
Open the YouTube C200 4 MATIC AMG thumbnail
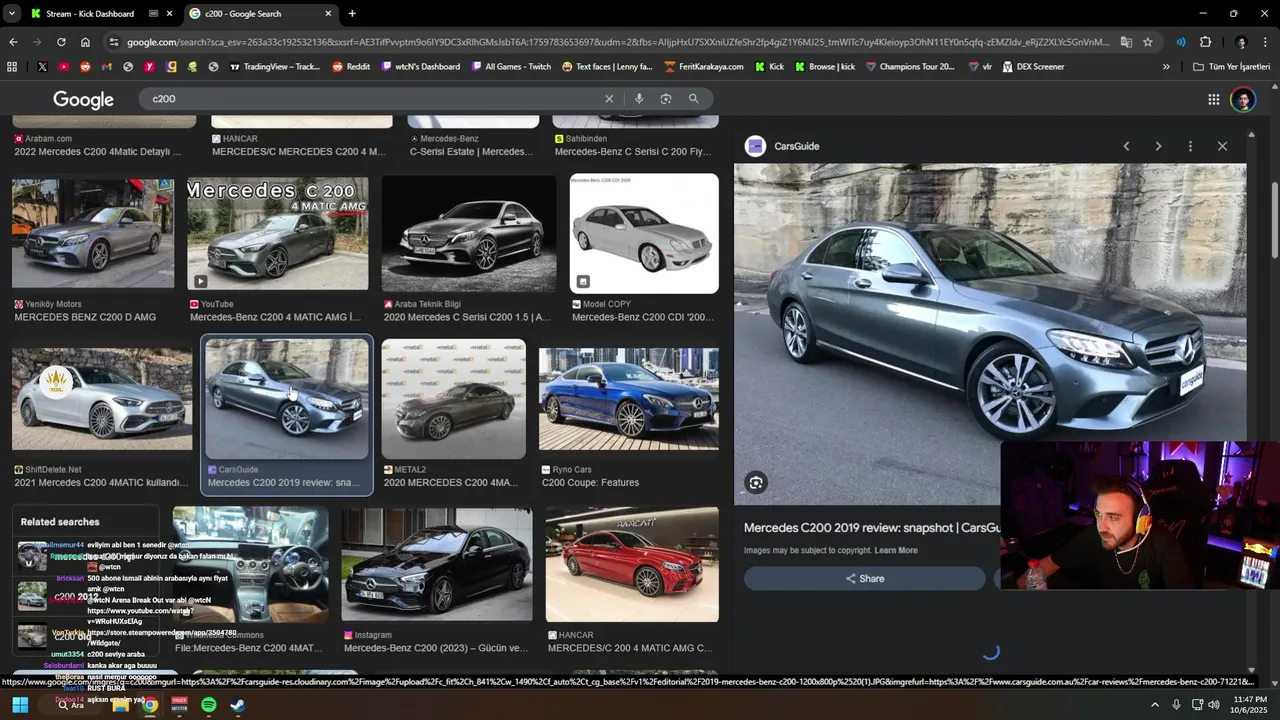pos(278,234)
